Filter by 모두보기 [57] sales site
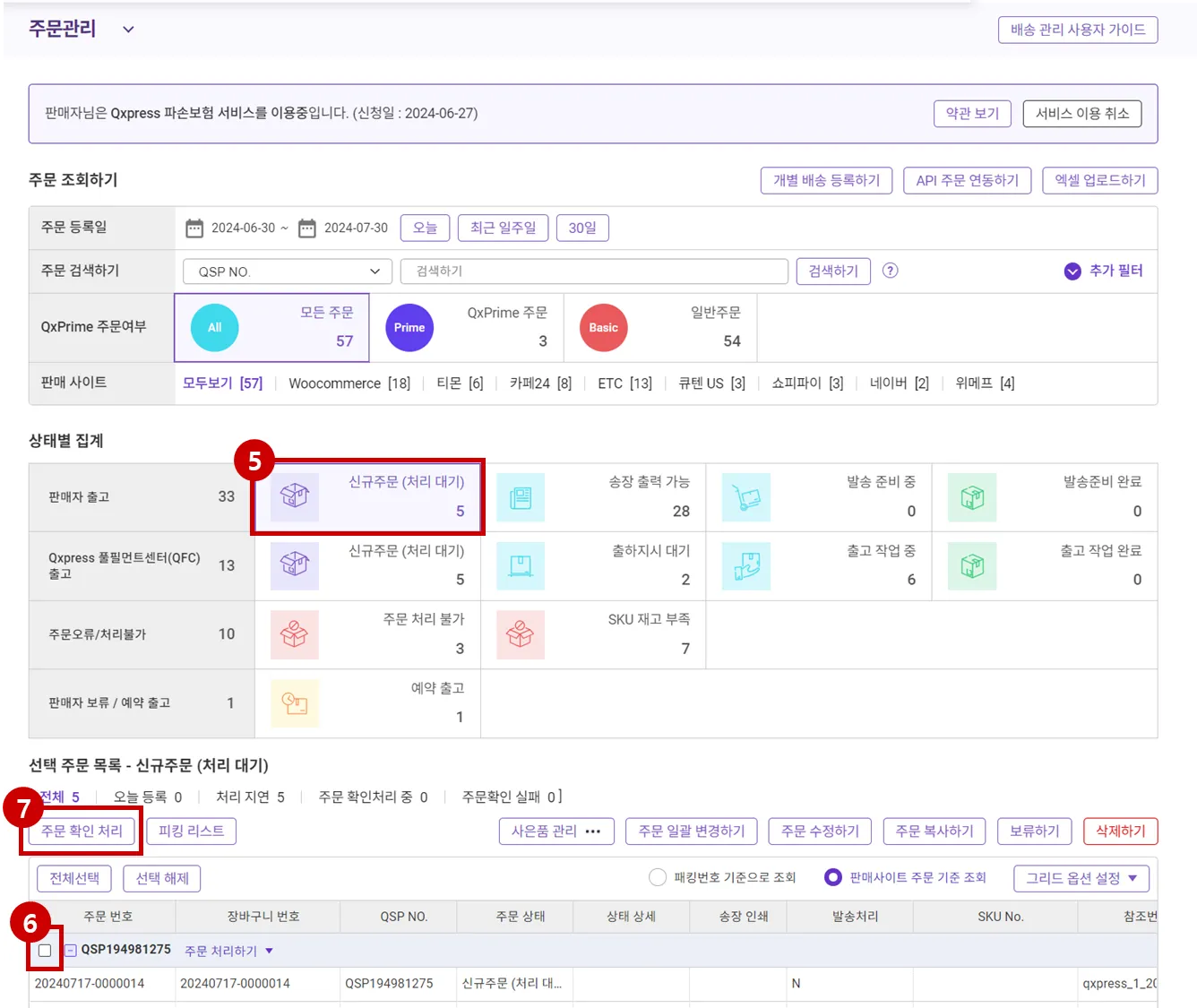This screenshot has height=1008, width=1197. [x=223, y=383]
